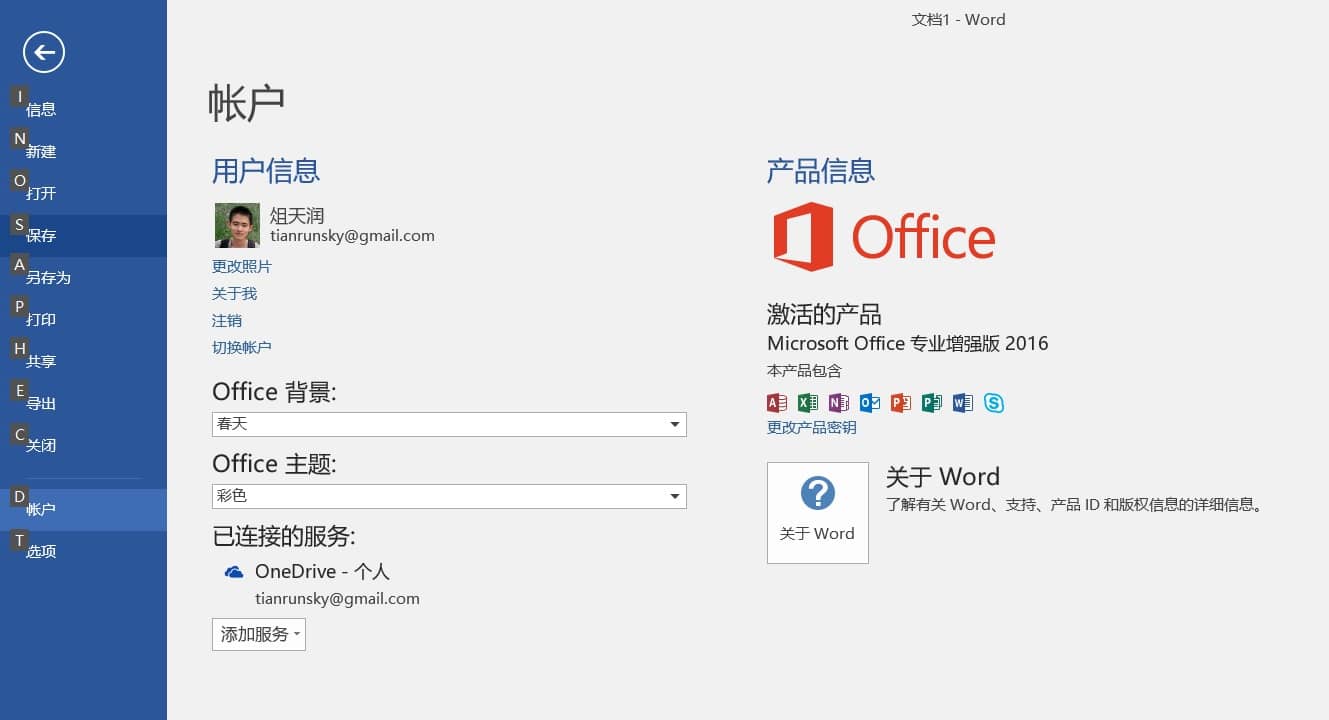This screenshot has width=1329, height=720.
Task: Click the Access app icon
Action: (776, 402)
